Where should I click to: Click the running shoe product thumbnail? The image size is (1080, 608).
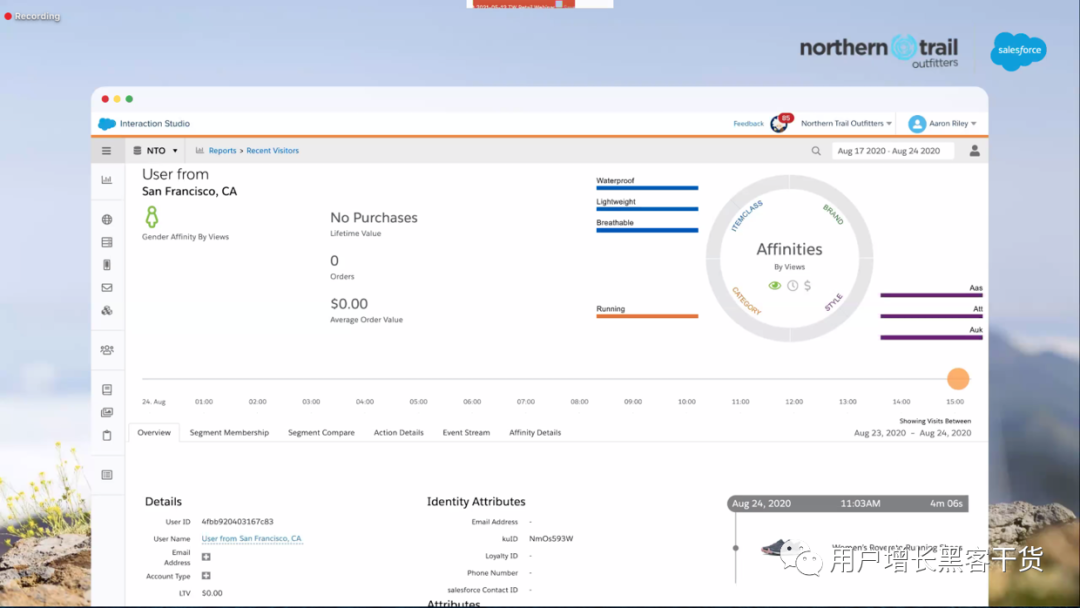[781, 549]
